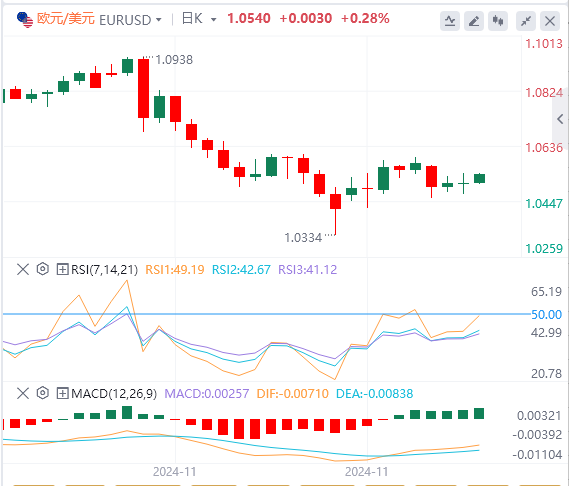569x486 pixels.
Task: Expand the EURUSD symbol dropdown
Action: [x=159, y=20]
